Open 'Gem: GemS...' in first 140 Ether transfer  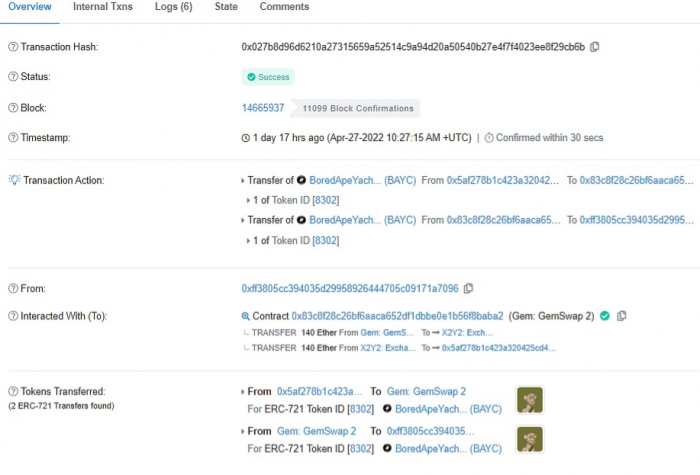[388, 333]
